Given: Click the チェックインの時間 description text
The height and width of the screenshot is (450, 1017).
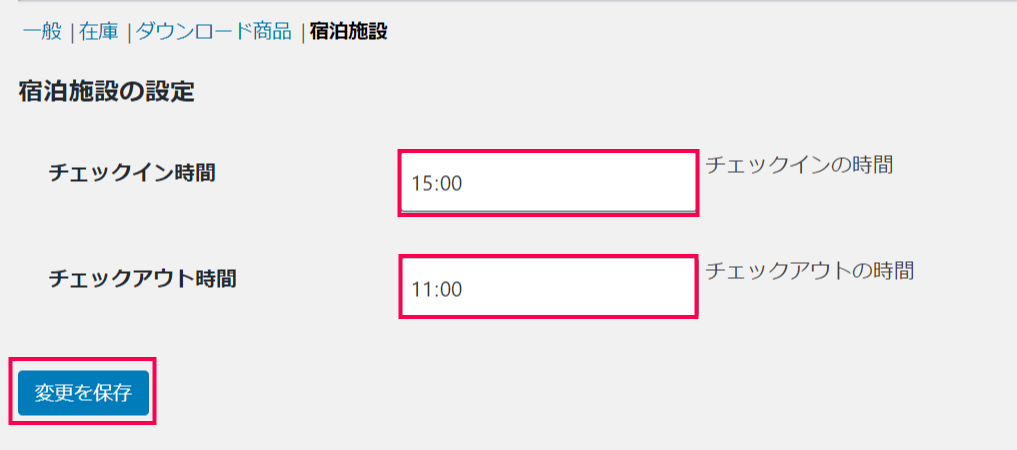Looking at the screenshot, I should pyautogui.click(x=799, y=165).
